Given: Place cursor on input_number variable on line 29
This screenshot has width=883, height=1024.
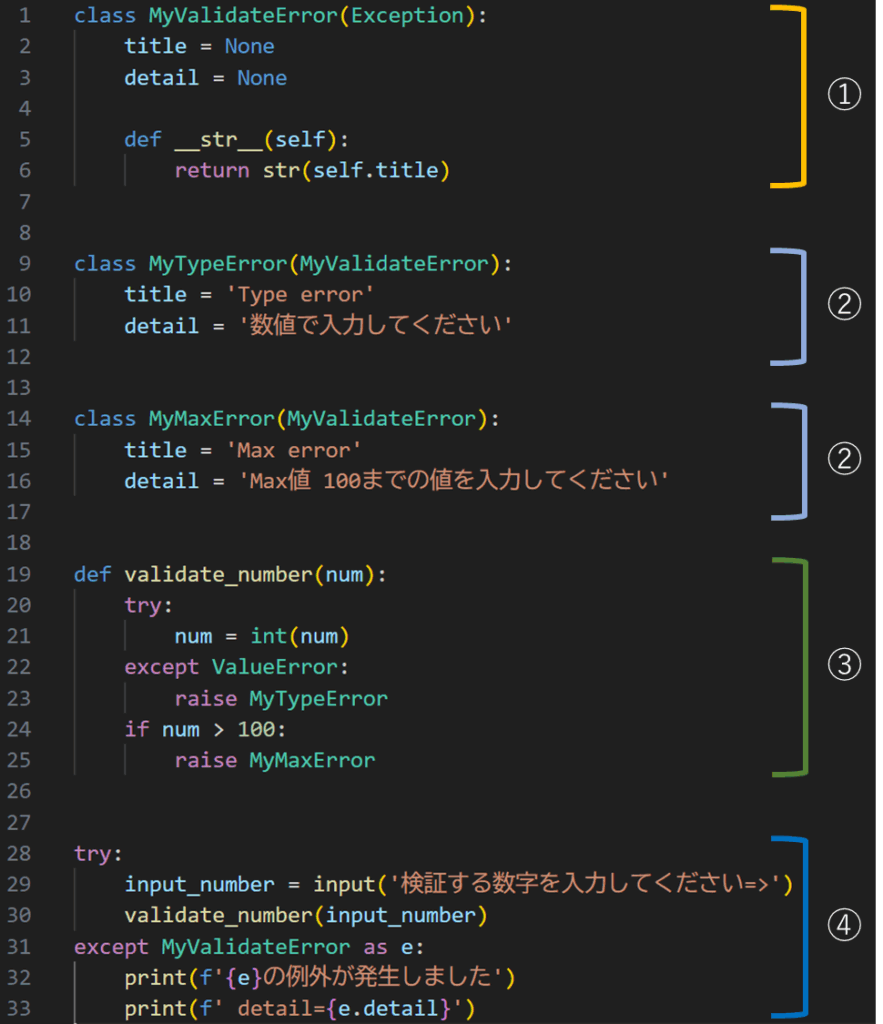Looking at the screenshot, I should [x=199, y=884].
